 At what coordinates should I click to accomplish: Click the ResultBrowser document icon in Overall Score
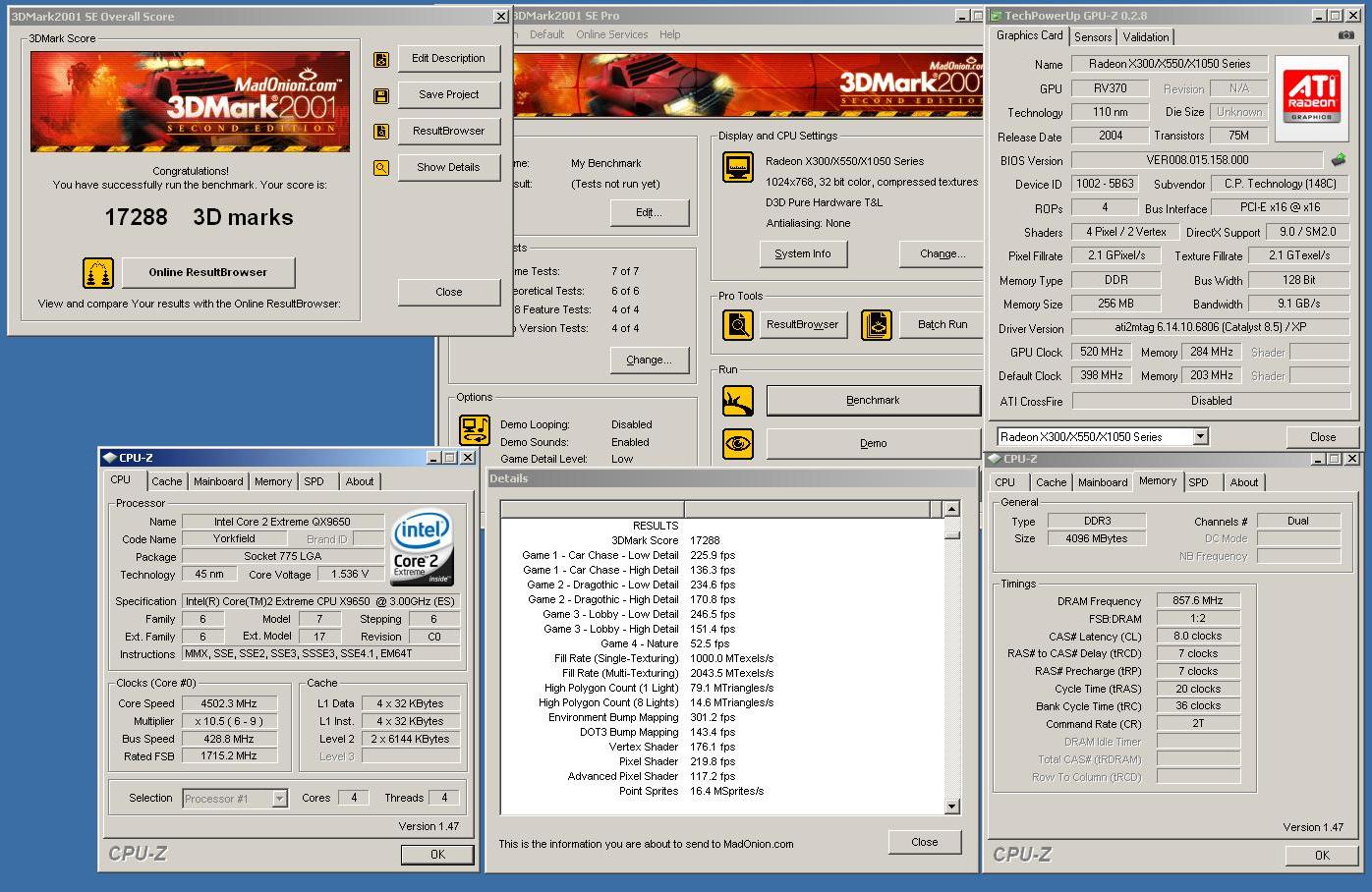point(381,132)
